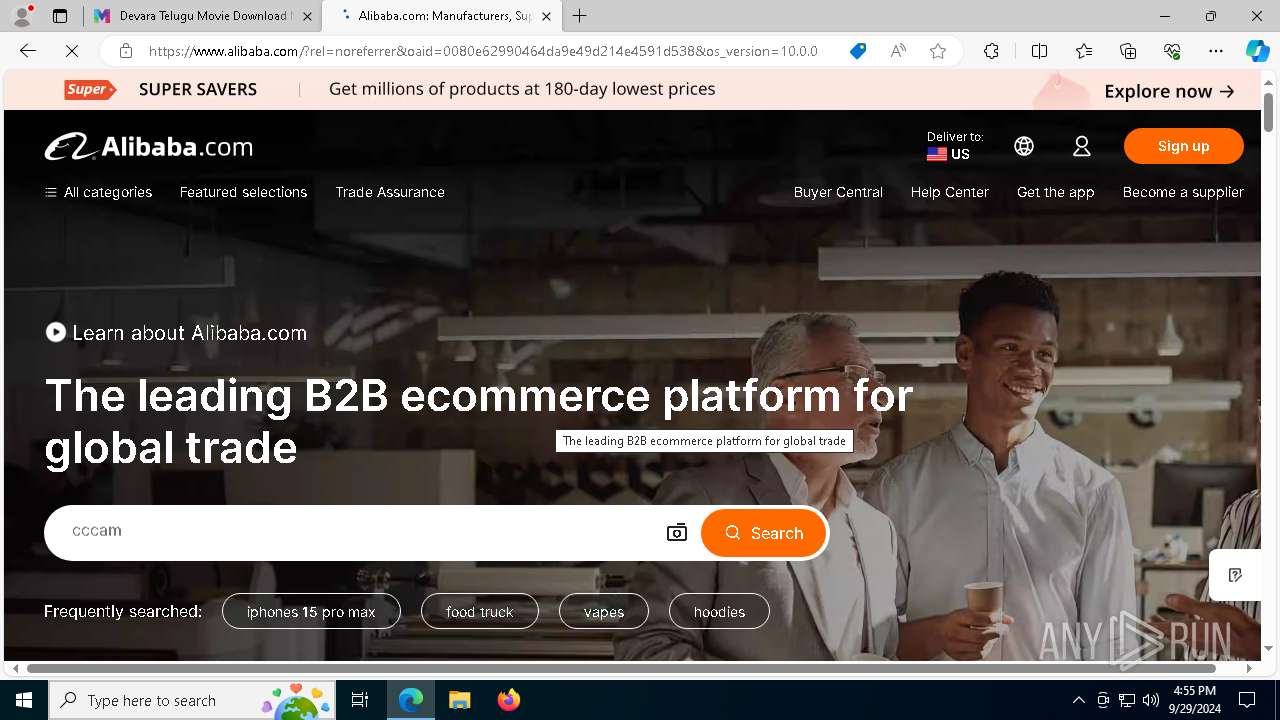Click the browser address bar URL

point(483,51)
